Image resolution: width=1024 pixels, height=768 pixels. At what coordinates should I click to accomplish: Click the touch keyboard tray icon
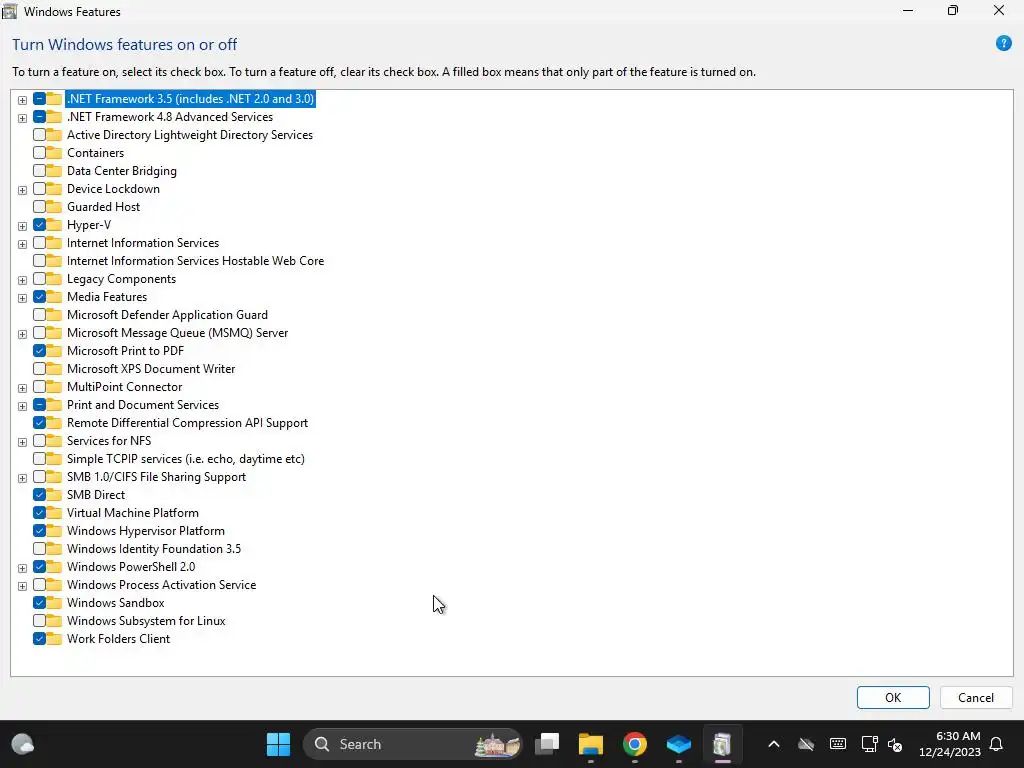[x=837, y=744]
